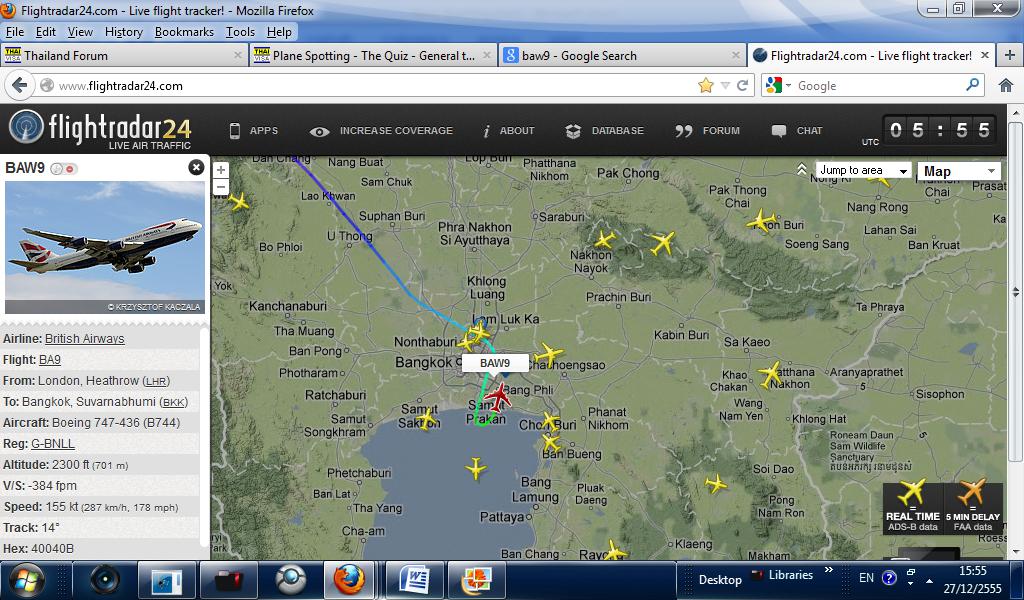This screenshot has height=600, width=1024.
Task: Close the baw9 Google Search tab
Action: pos(736,55)
